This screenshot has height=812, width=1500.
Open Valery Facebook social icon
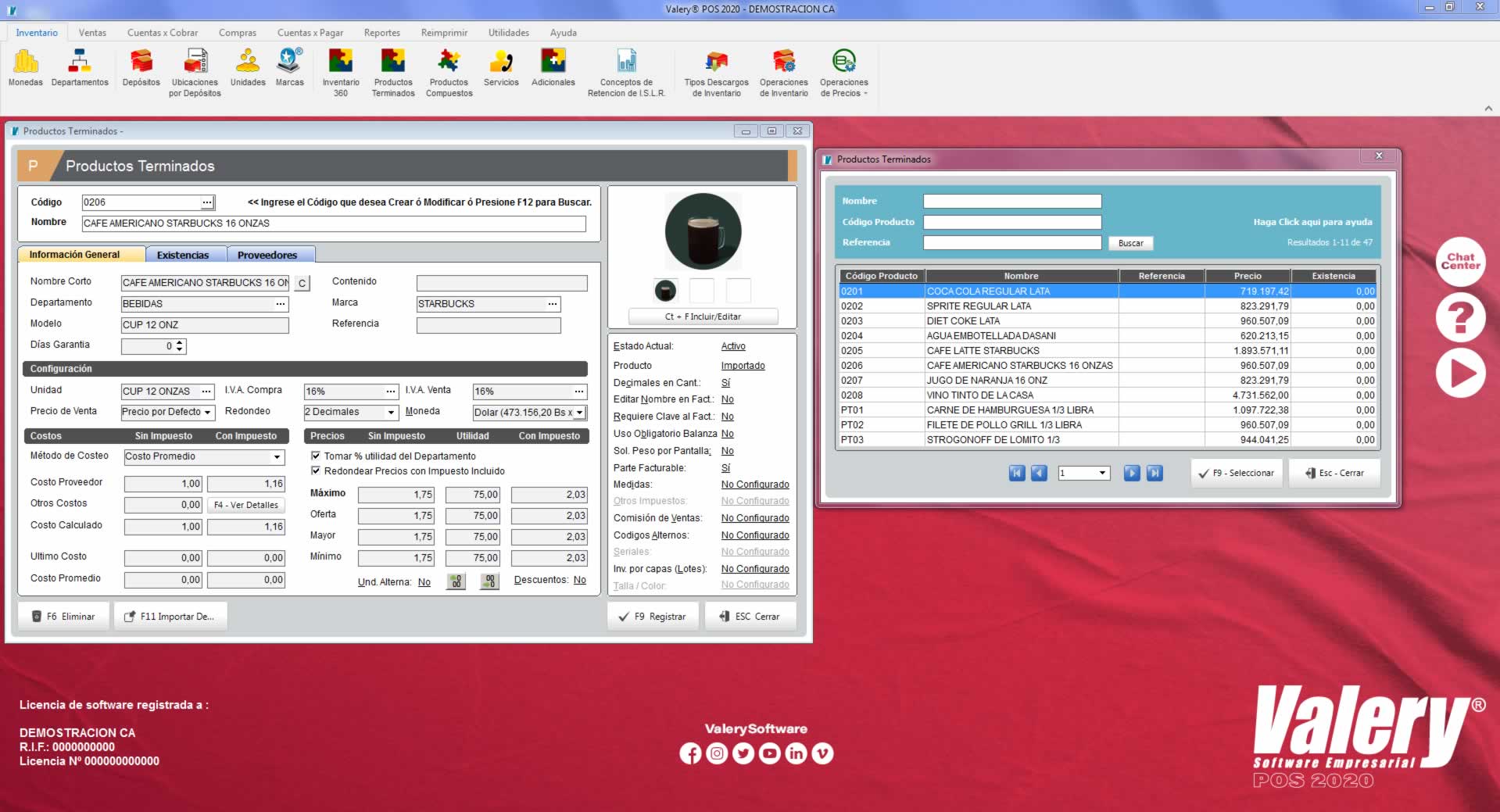coord(690,753)
